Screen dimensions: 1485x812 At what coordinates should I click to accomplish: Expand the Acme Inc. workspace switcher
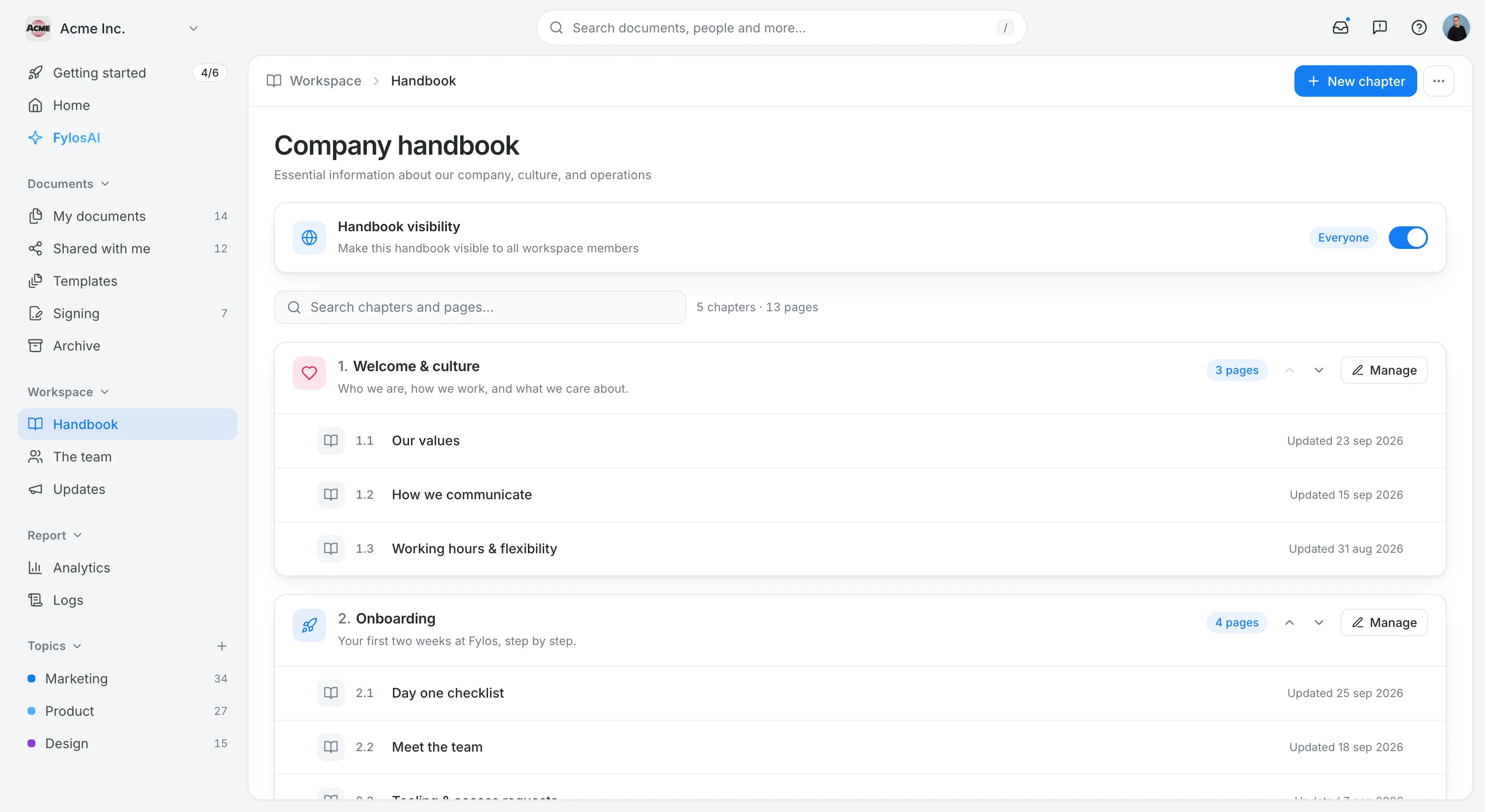pyautogui.click(x=193, y=28)
